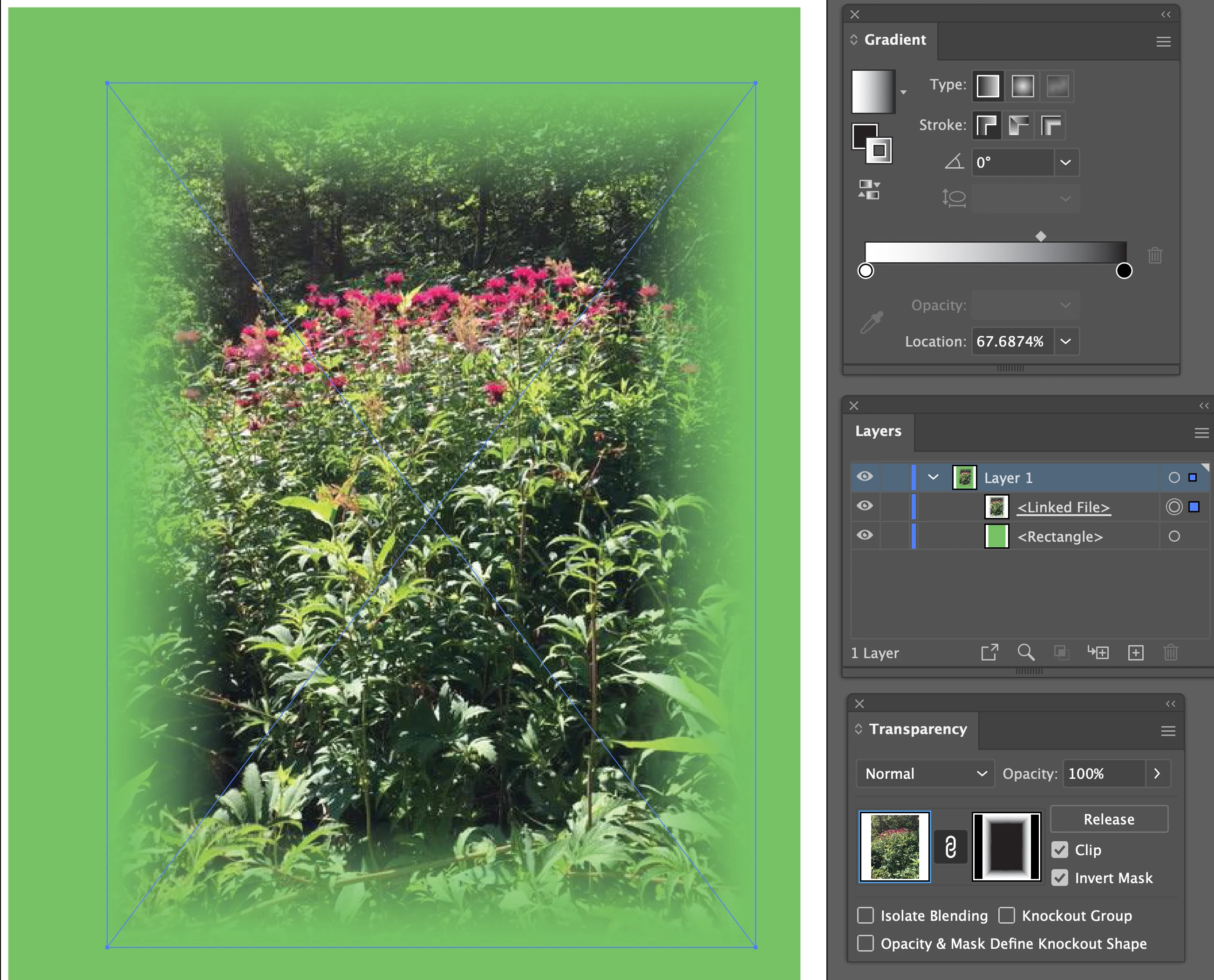Click the Release mask button
Screen dimensions: 1214x980
pos(1108,819)
